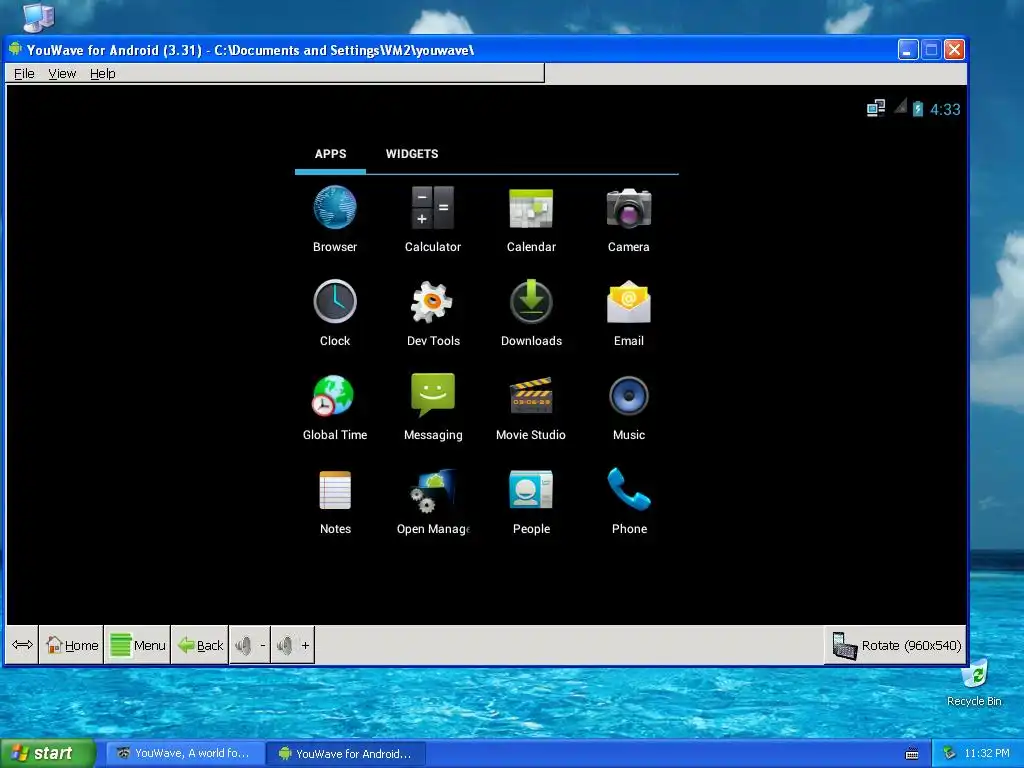Launch the Open Manager app
1024x768 pixels.
[432, 501]
